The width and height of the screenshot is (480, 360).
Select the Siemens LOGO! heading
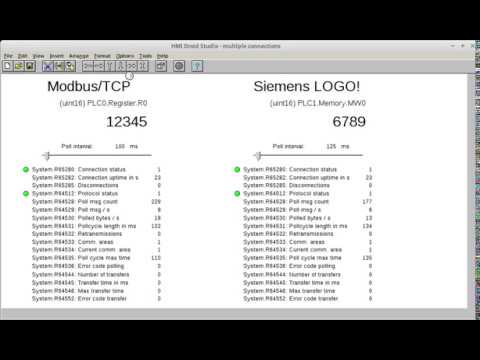(307, 87)
